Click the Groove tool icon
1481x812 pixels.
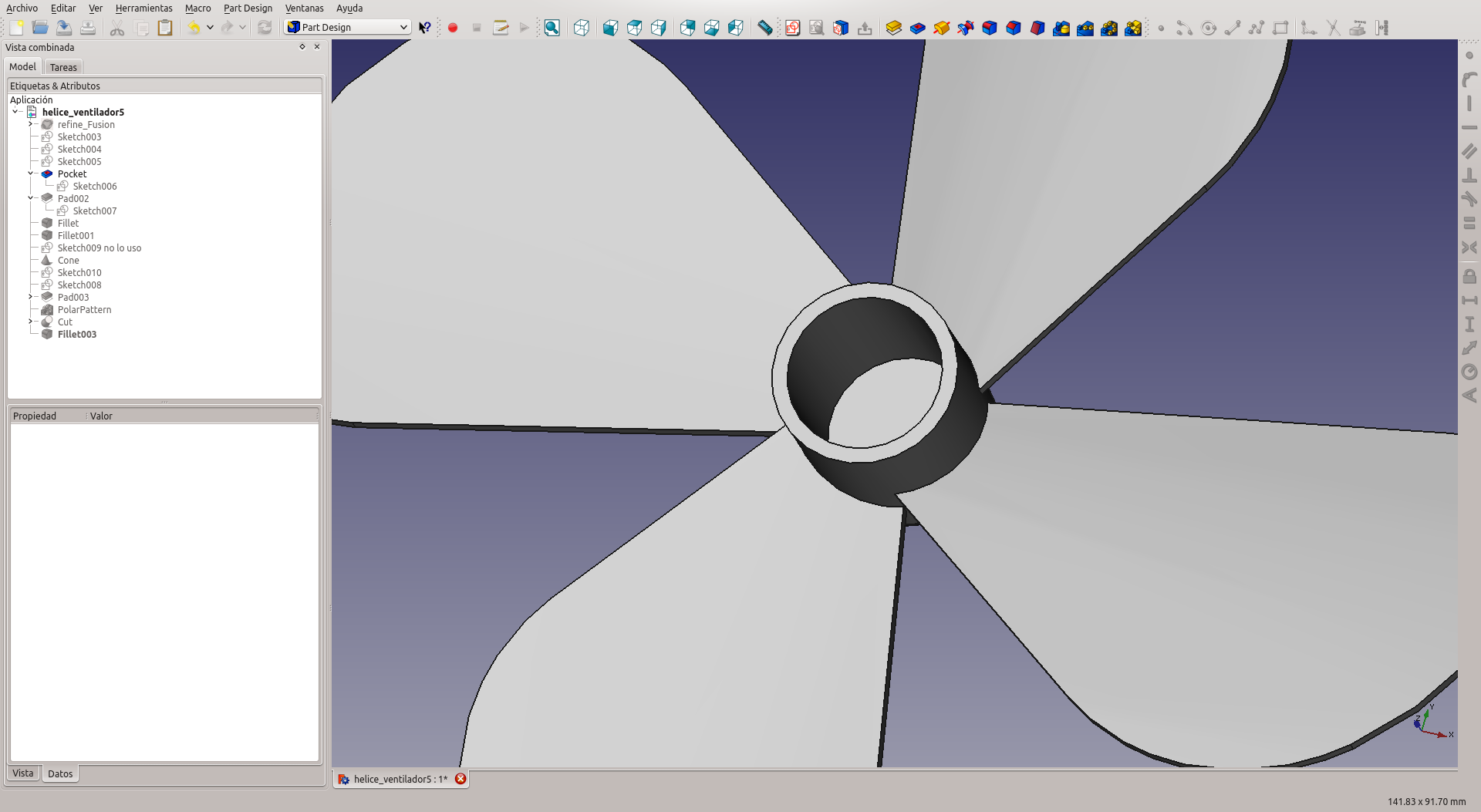966,28
